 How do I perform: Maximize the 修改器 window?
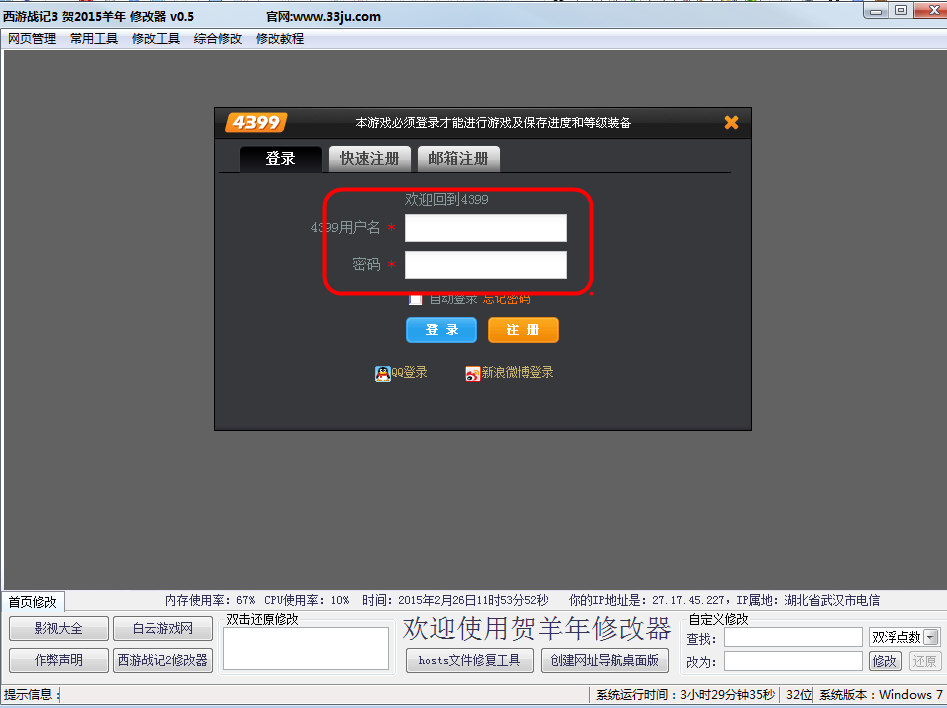coord(900,10)
